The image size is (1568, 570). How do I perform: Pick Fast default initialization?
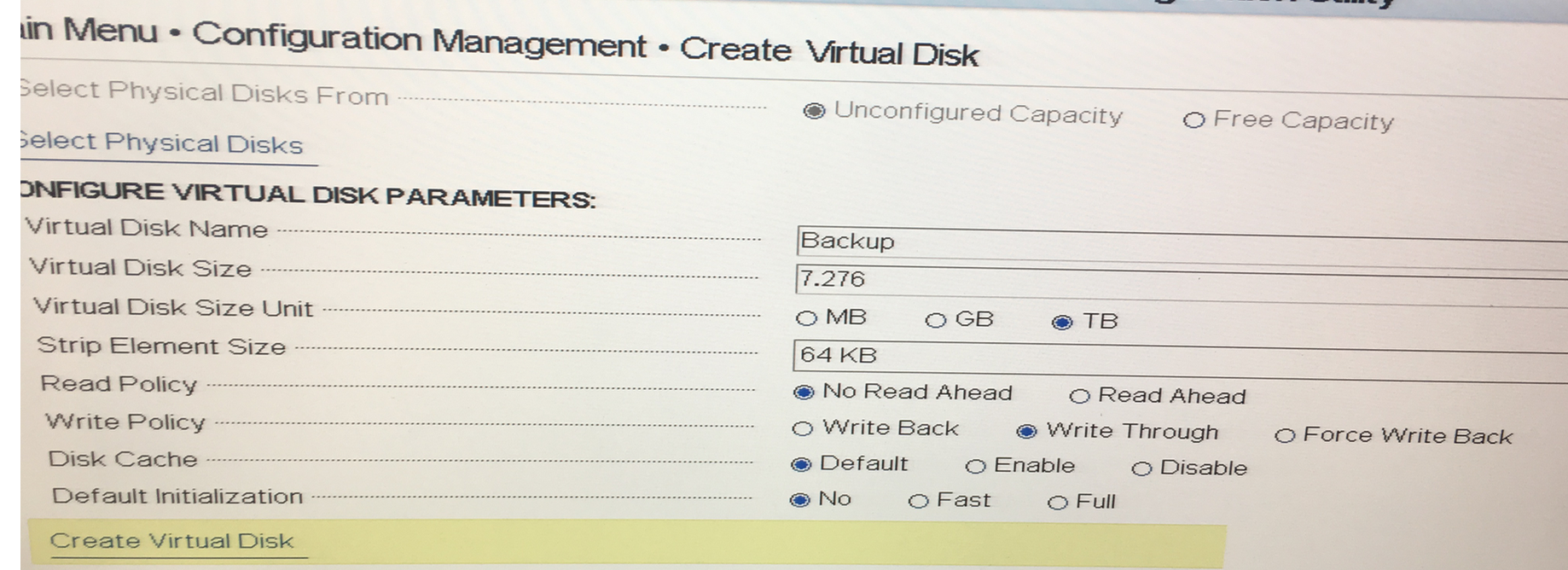click(918, 502)
